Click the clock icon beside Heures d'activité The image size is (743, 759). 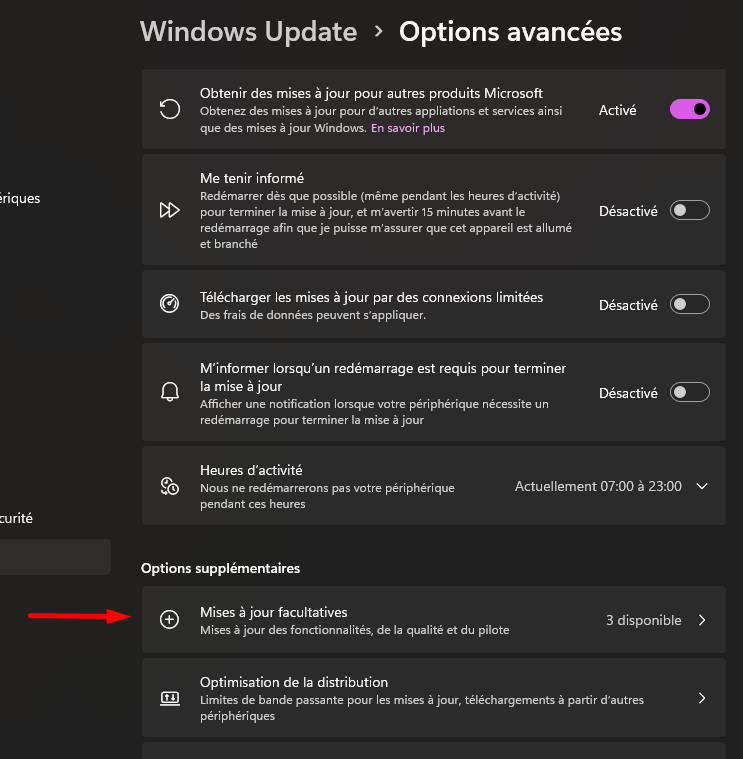pyautogui.click(x=169, y=486)
